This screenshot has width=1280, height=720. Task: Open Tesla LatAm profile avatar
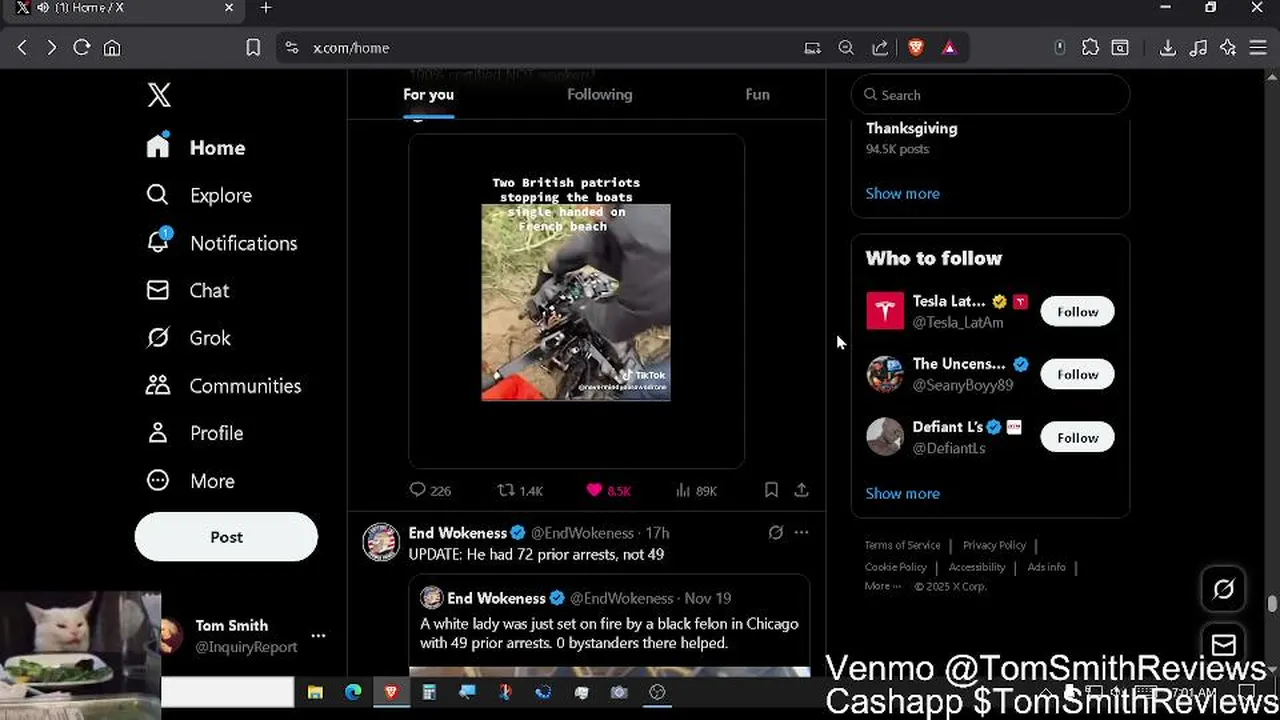[x=885, y=311]
